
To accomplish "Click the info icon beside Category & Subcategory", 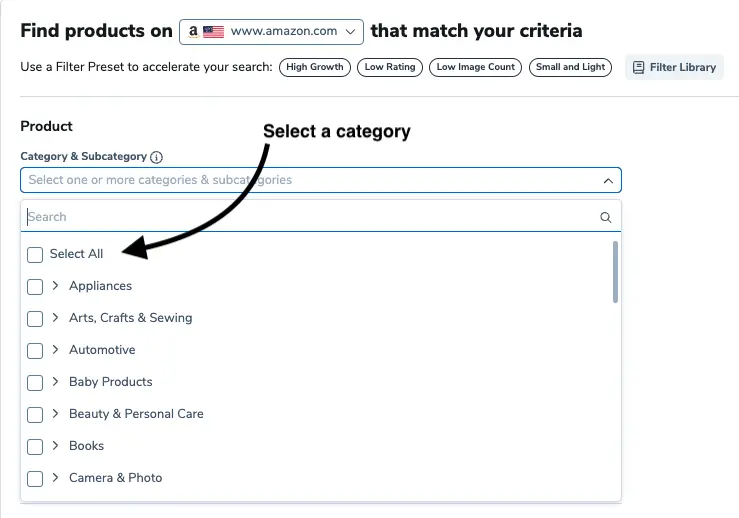I will click(x=156, y=157).
